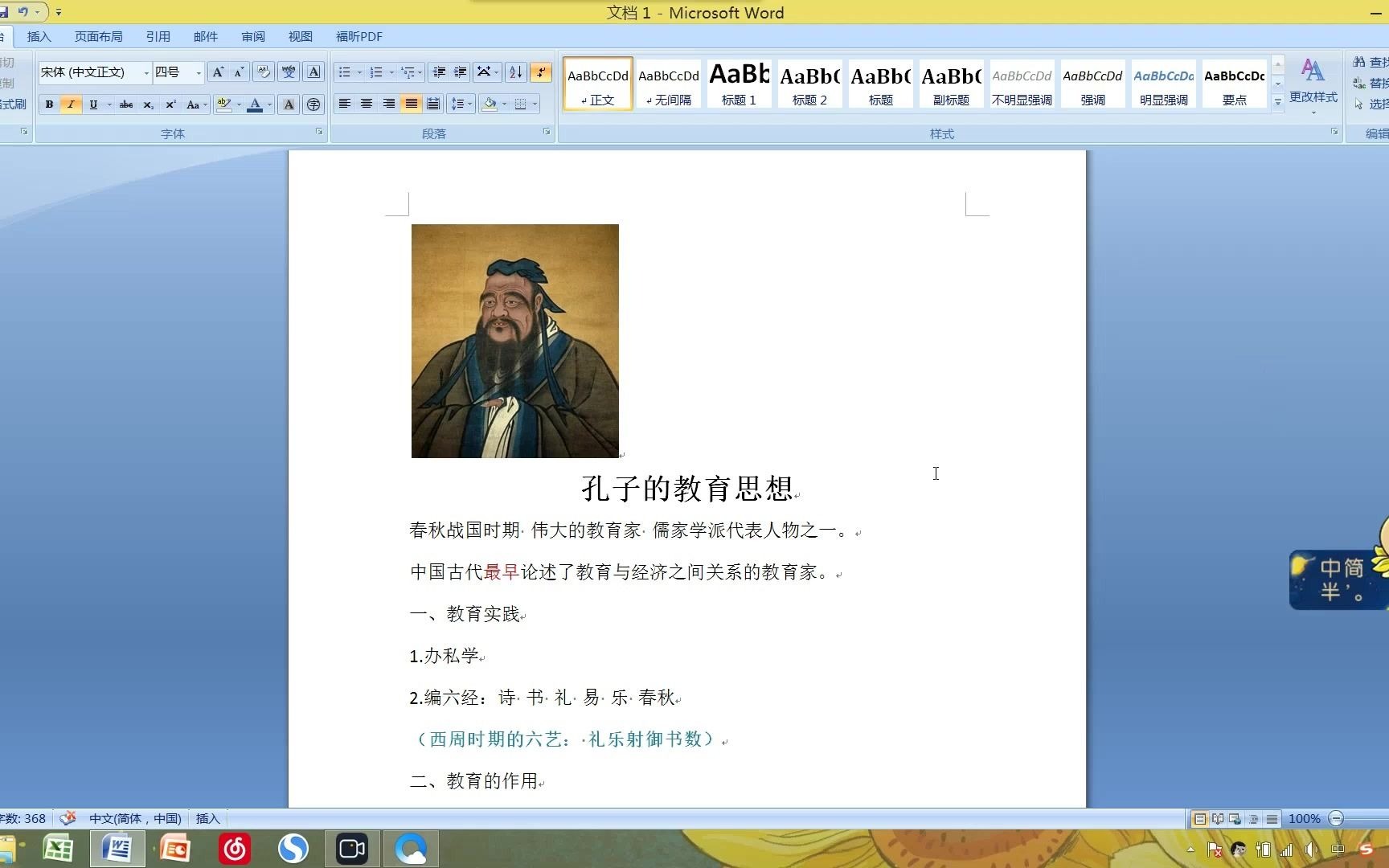Toggle bold formatting
The image size is (1389, 868).
point(49,104)
